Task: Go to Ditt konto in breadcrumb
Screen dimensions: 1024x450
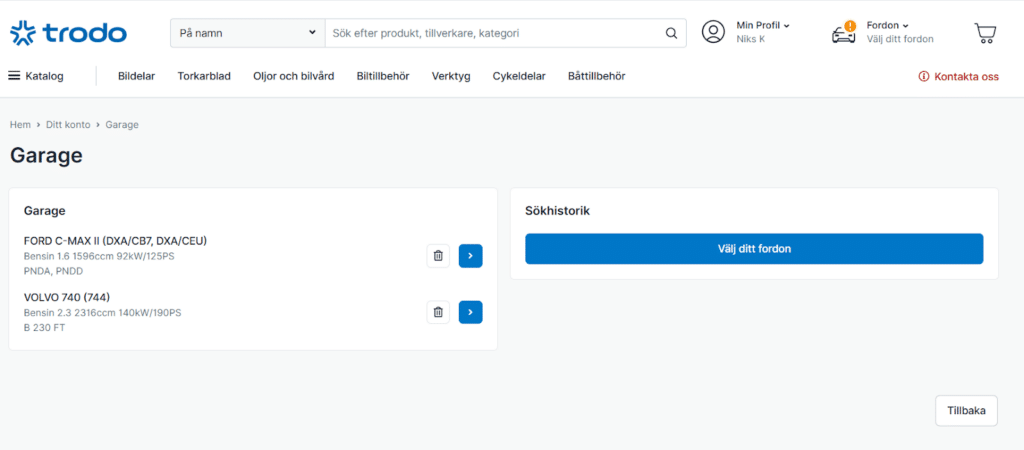Action: [x=68, y=125]
